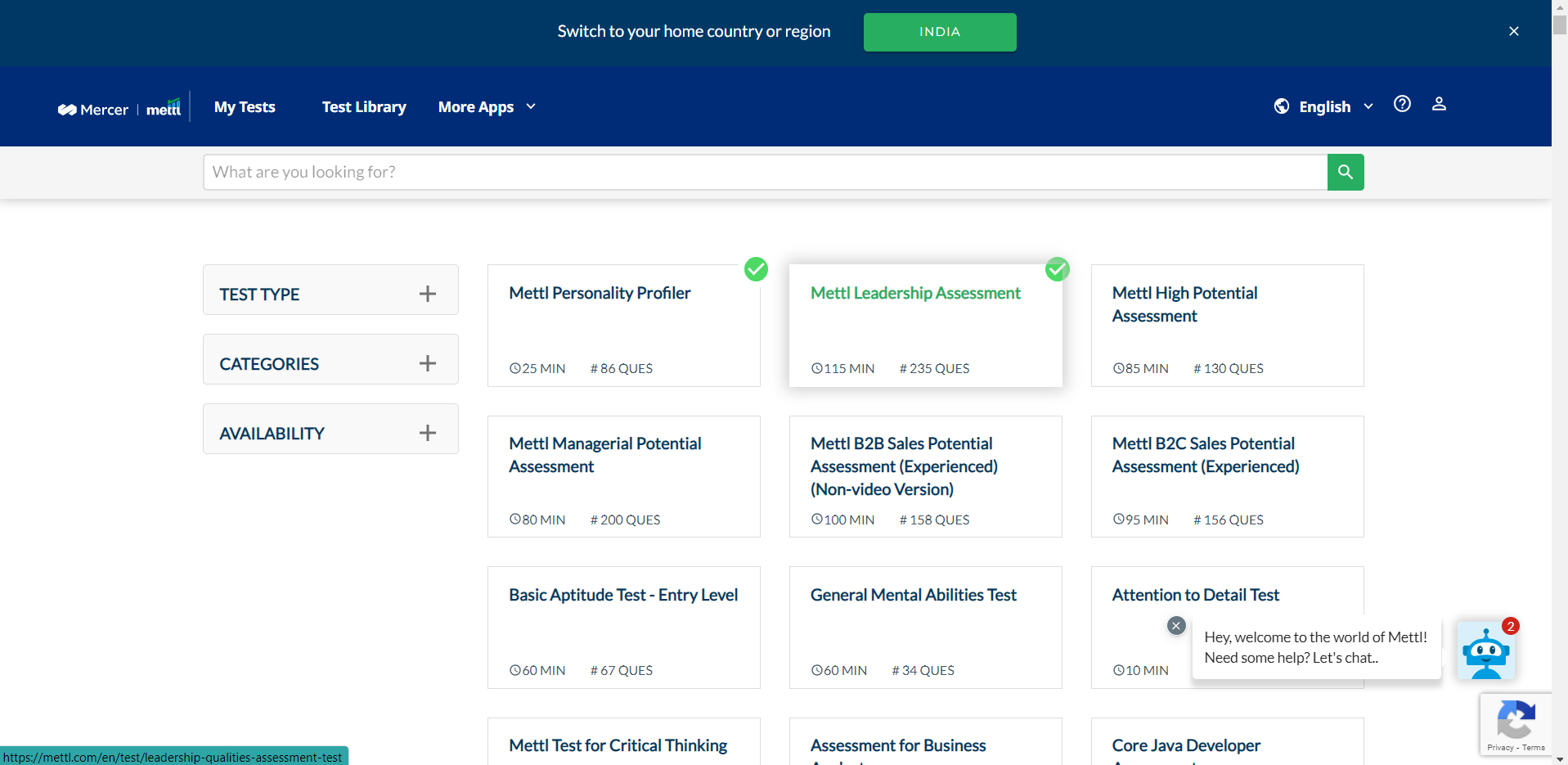Open Mettl B2B Sales Potential Assessment
This screenshot has height=765, width=1568.
click(x=904, y=466)
